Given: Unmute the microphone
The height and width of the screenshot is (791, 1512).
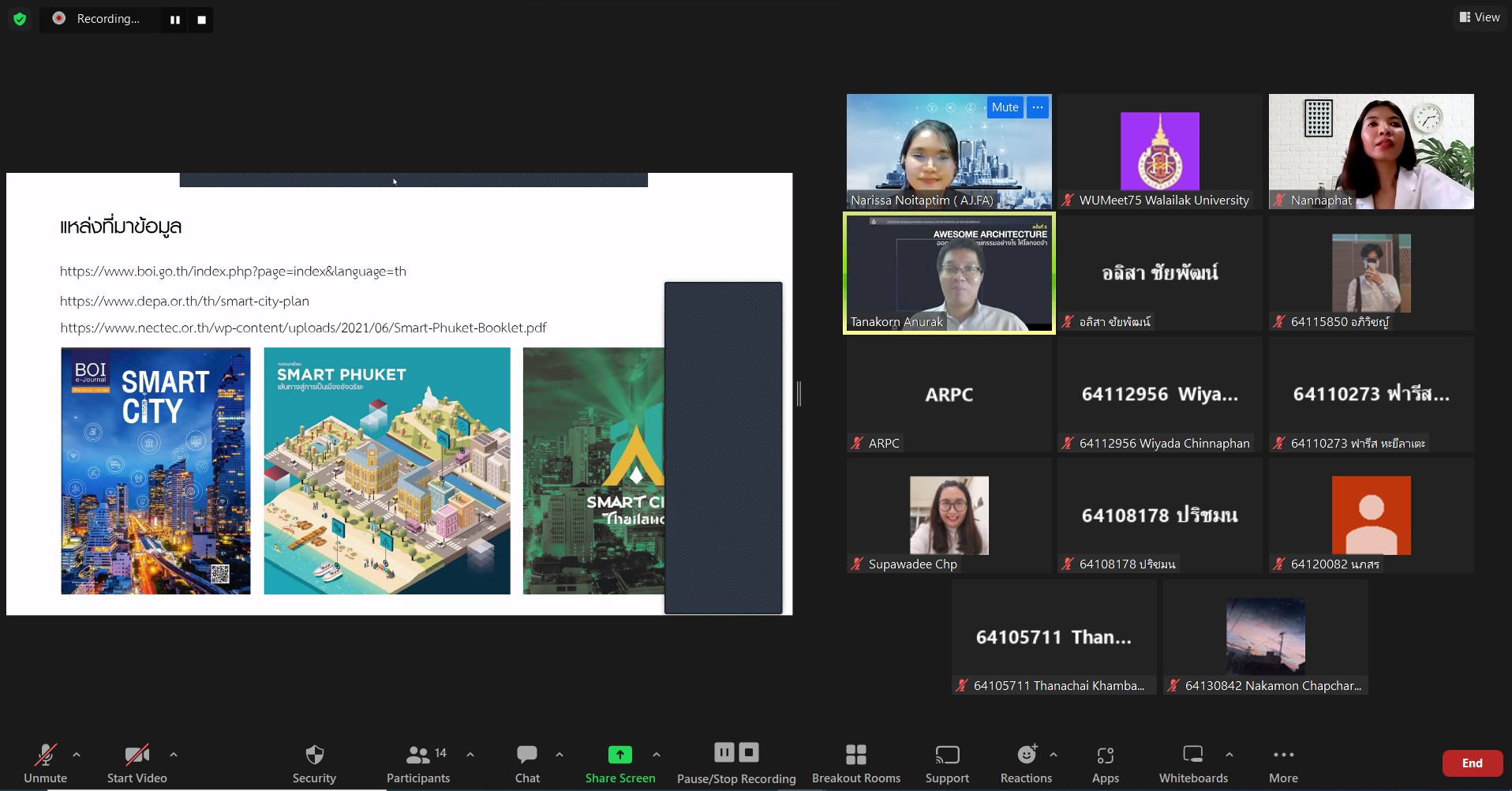Looking at the screenshot, I should pyautogui.click(x=45, y=755).
